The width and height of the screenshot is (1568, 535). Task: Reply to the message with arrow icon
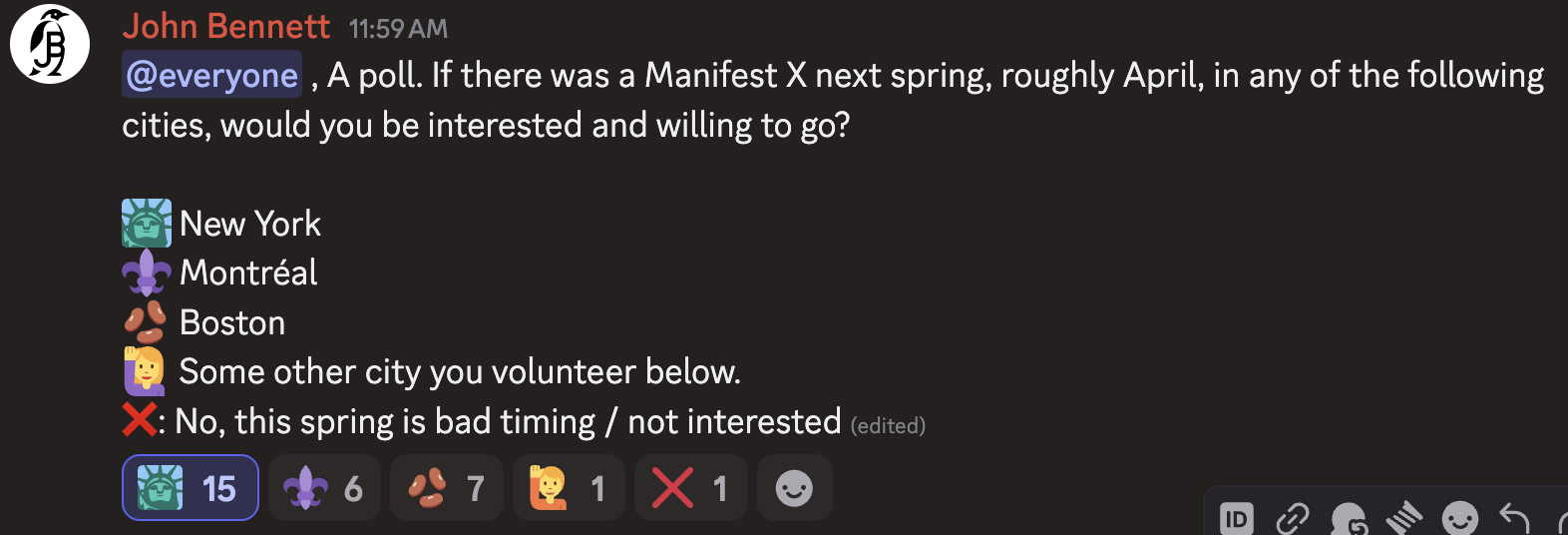pos(1514,518)
